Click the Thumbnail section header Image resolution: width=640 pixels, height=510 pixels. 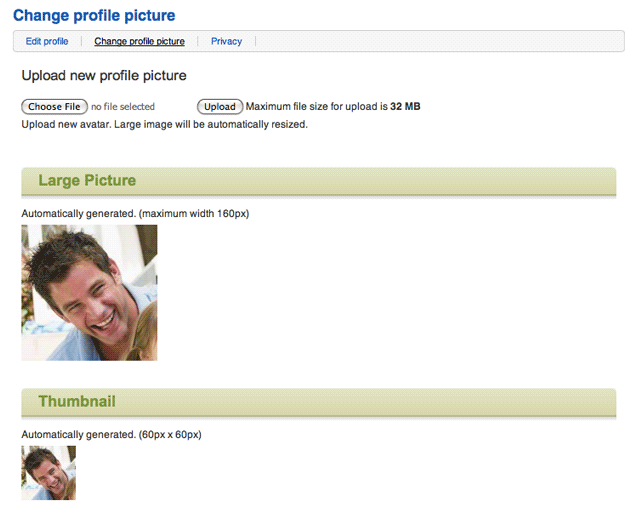click(77, 402)
